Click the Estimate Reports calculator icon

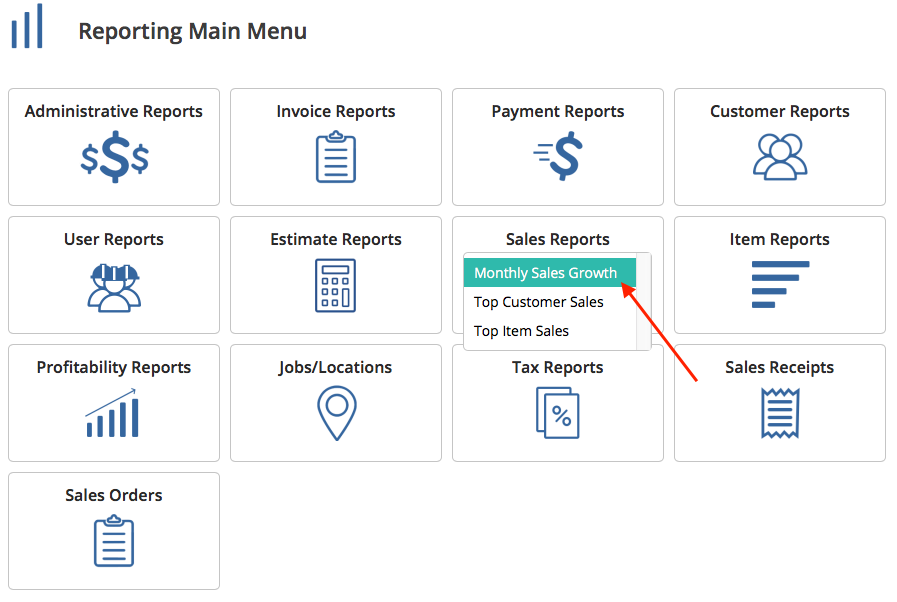coord(336,286)
